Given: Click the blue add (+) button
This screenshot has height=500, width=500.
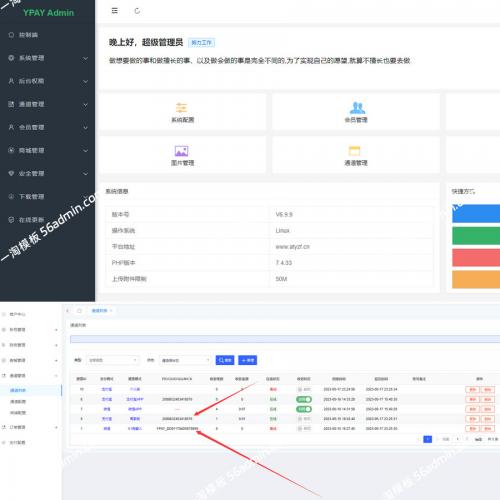Looking at the screenshot, I should point(248,360).
